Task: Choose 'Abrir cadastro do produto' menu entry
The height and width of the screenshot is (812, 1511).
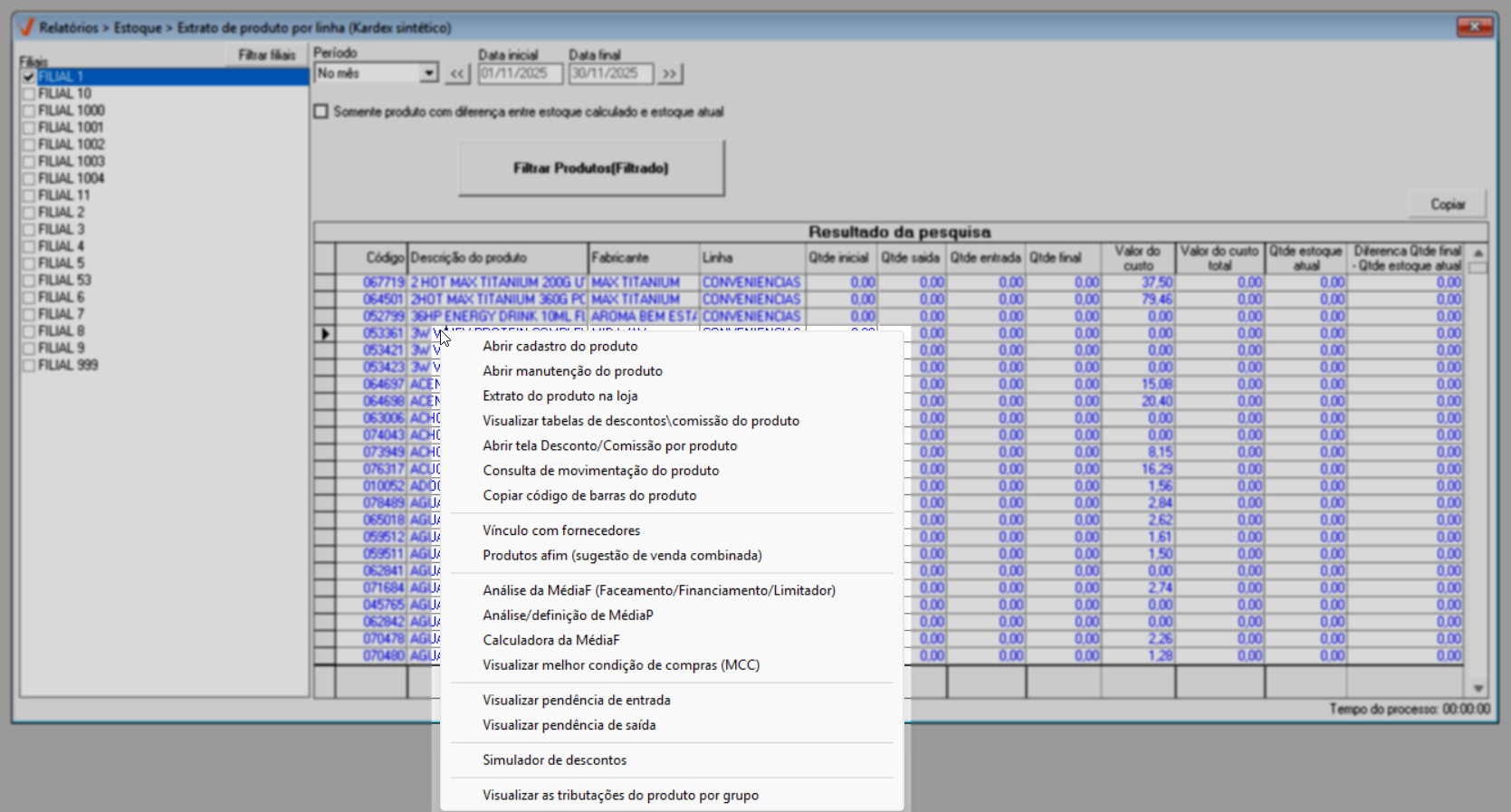Action: point(559,347)
